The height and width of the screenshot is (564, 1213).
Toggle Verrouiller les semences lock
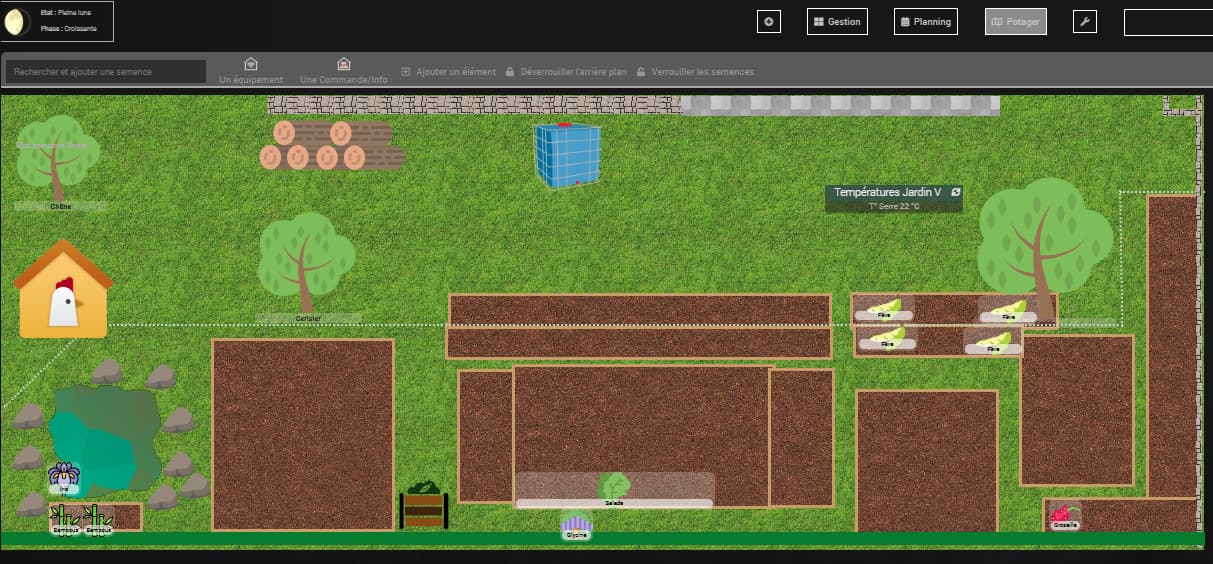click(x=695, y=72)
